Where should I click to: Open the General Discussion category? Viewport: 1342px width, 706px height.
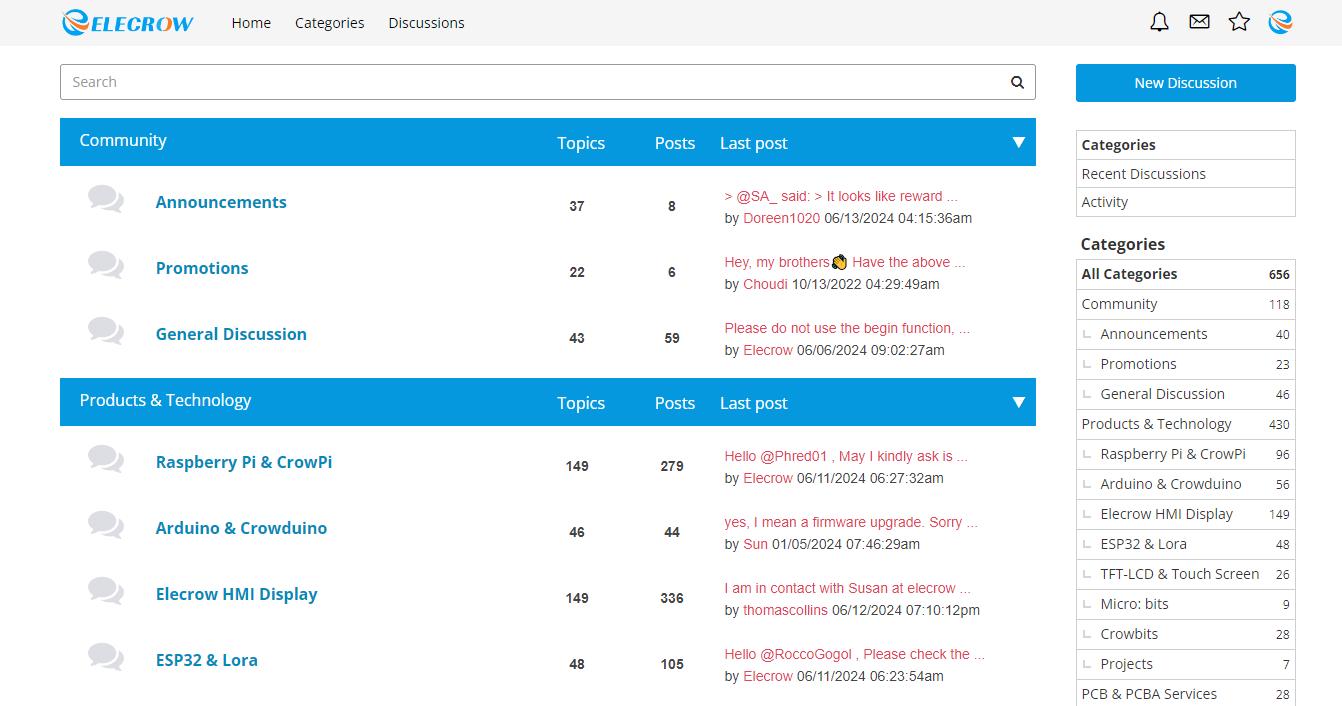pyautogui.click(x=231, y=334)
